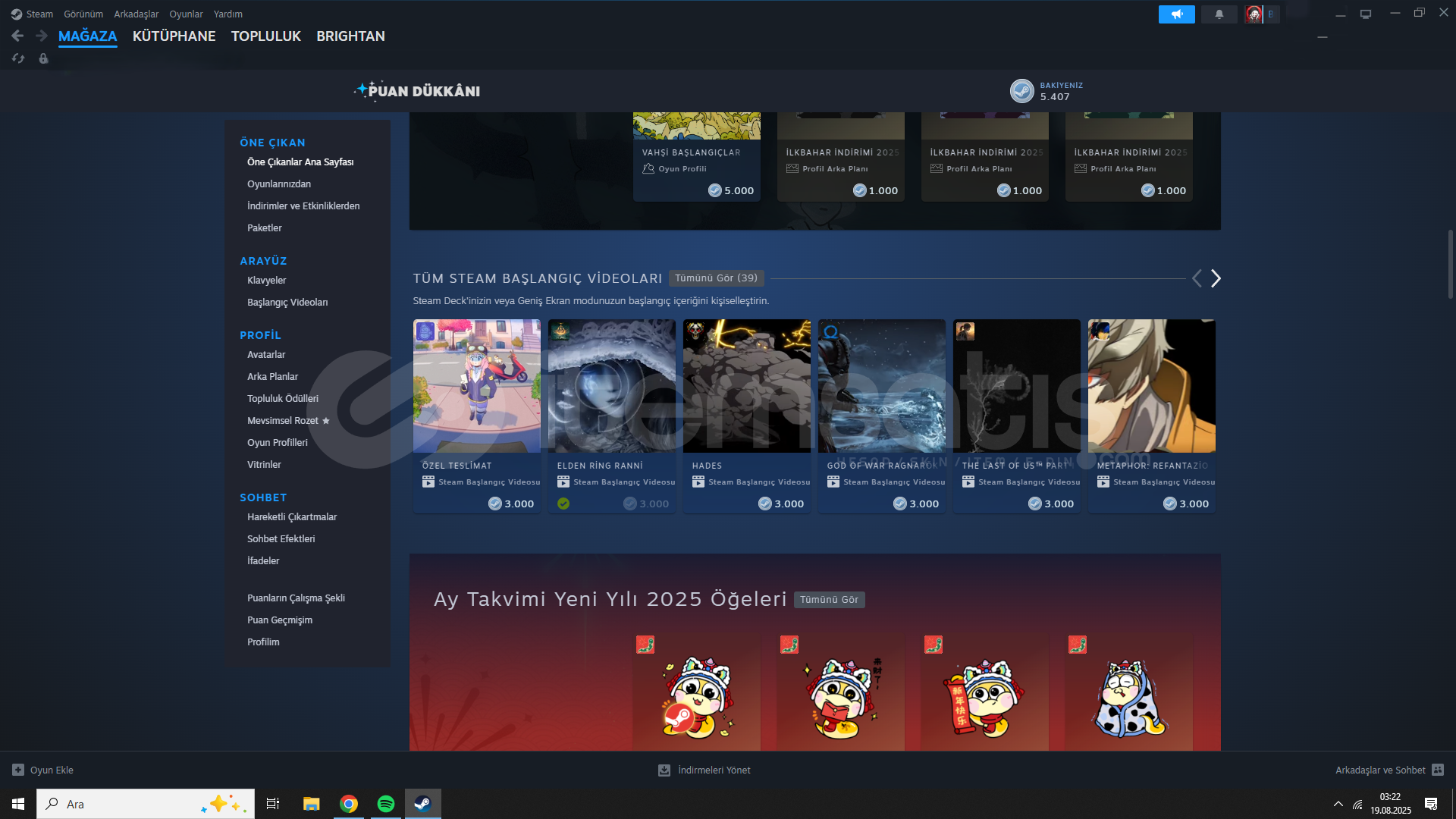Click Tümünü Gör for Ay Takvimi items
This screenshot has width=1456, height=819.
(x=829, y=600)
